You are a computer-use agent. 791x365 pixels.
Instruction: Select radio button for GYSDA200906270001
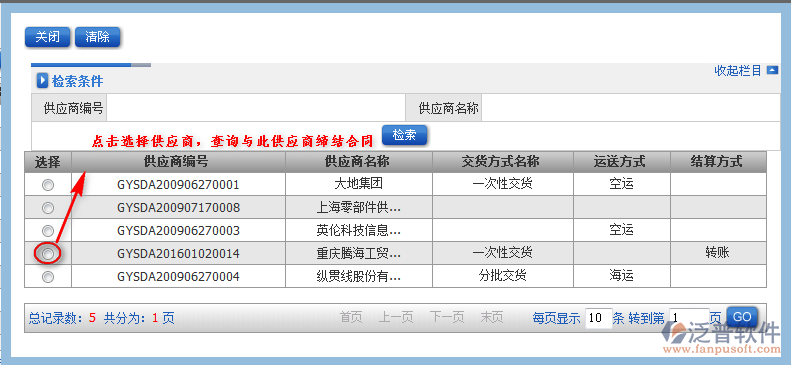coord(47,185)
